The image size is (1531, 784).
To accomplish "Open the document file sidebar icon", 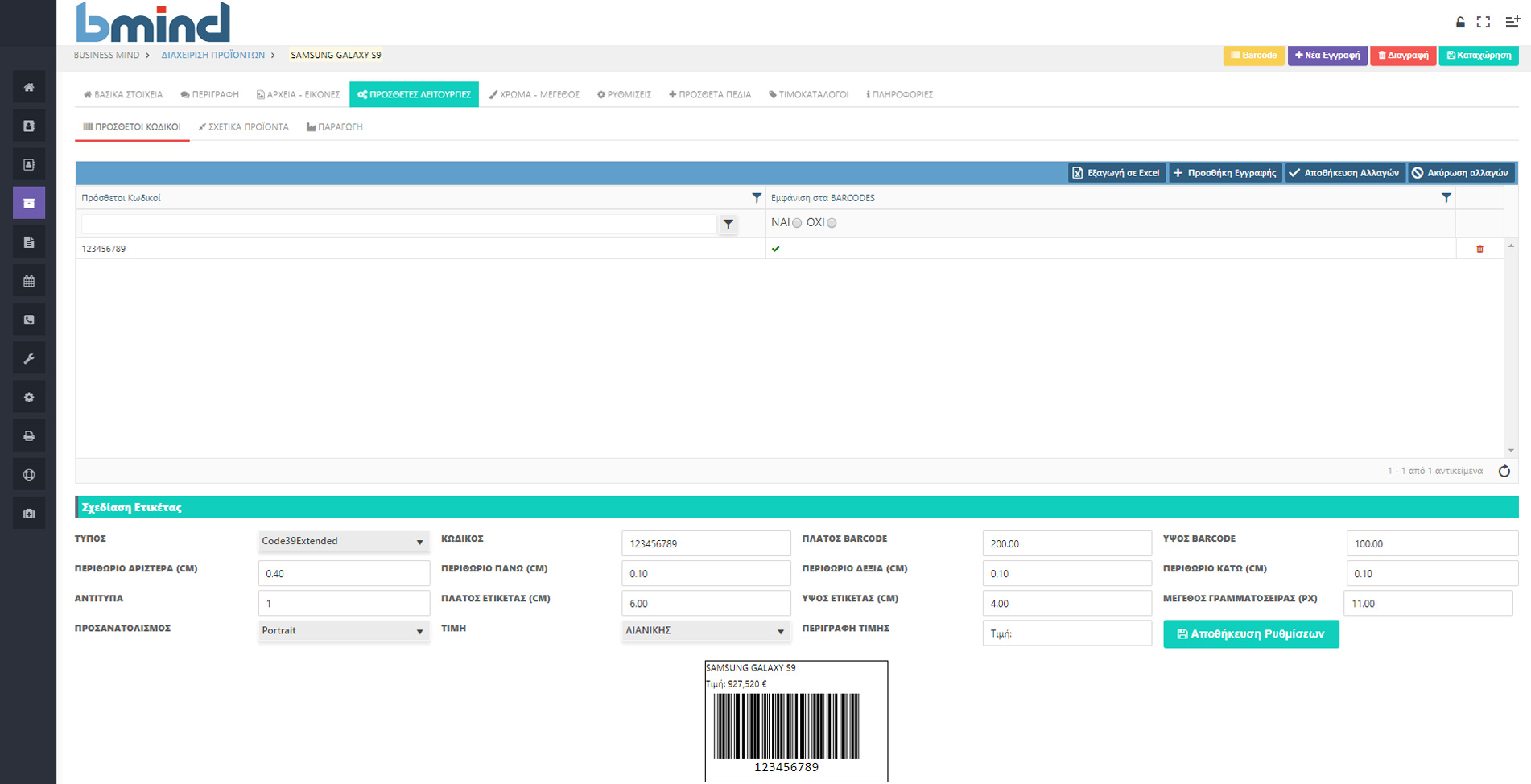I will click(29, 242).
